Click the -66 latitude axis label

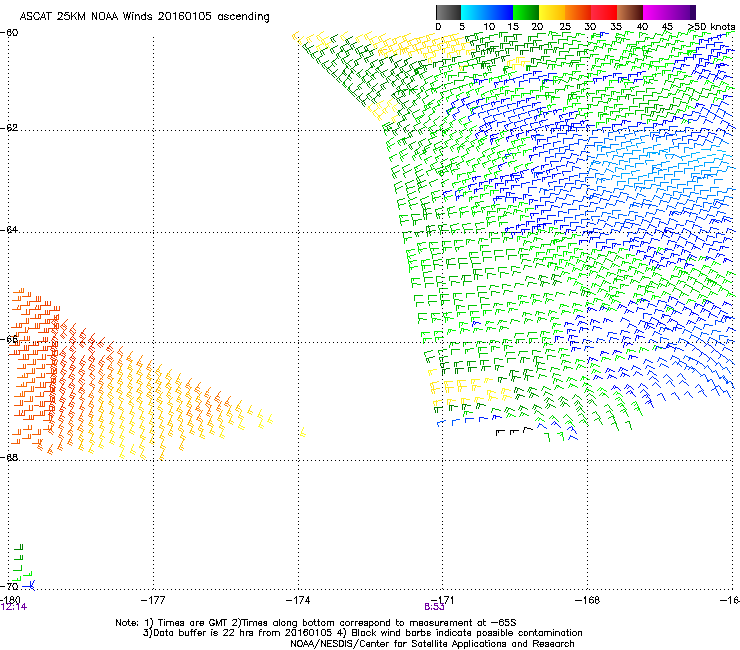click(9, 339)
